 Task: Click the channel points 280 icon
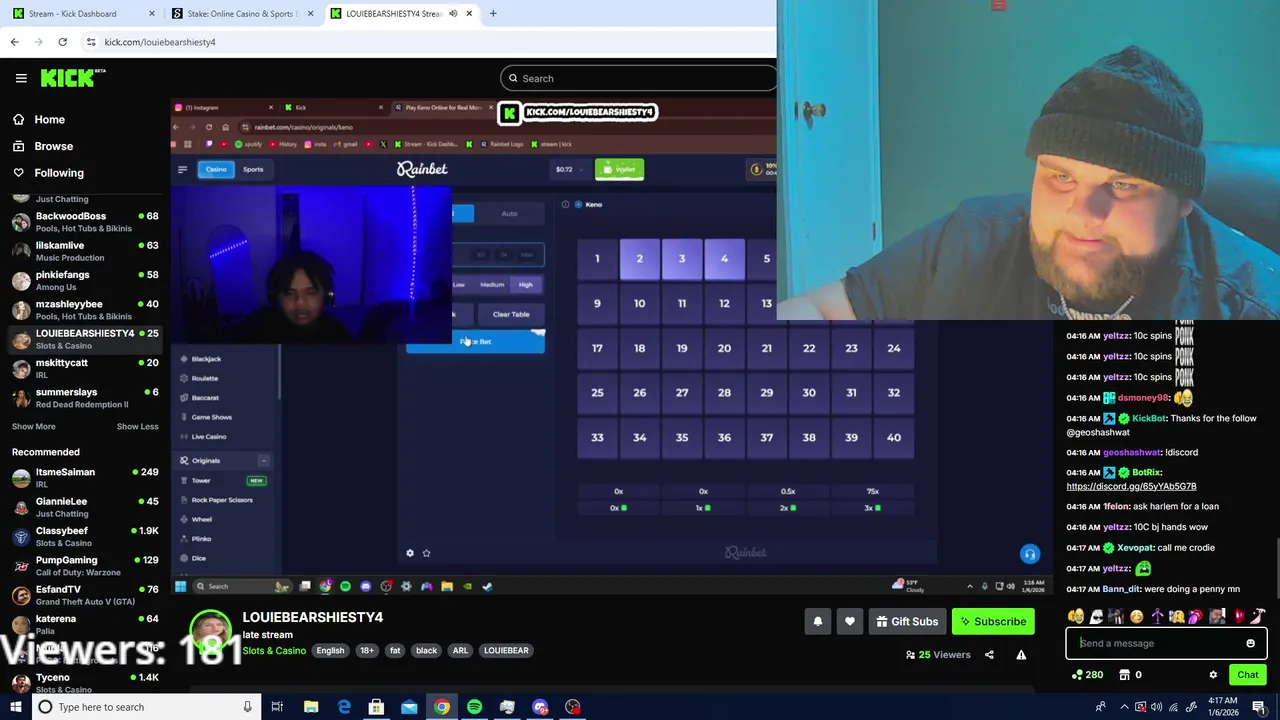(x=1087, y=675)
